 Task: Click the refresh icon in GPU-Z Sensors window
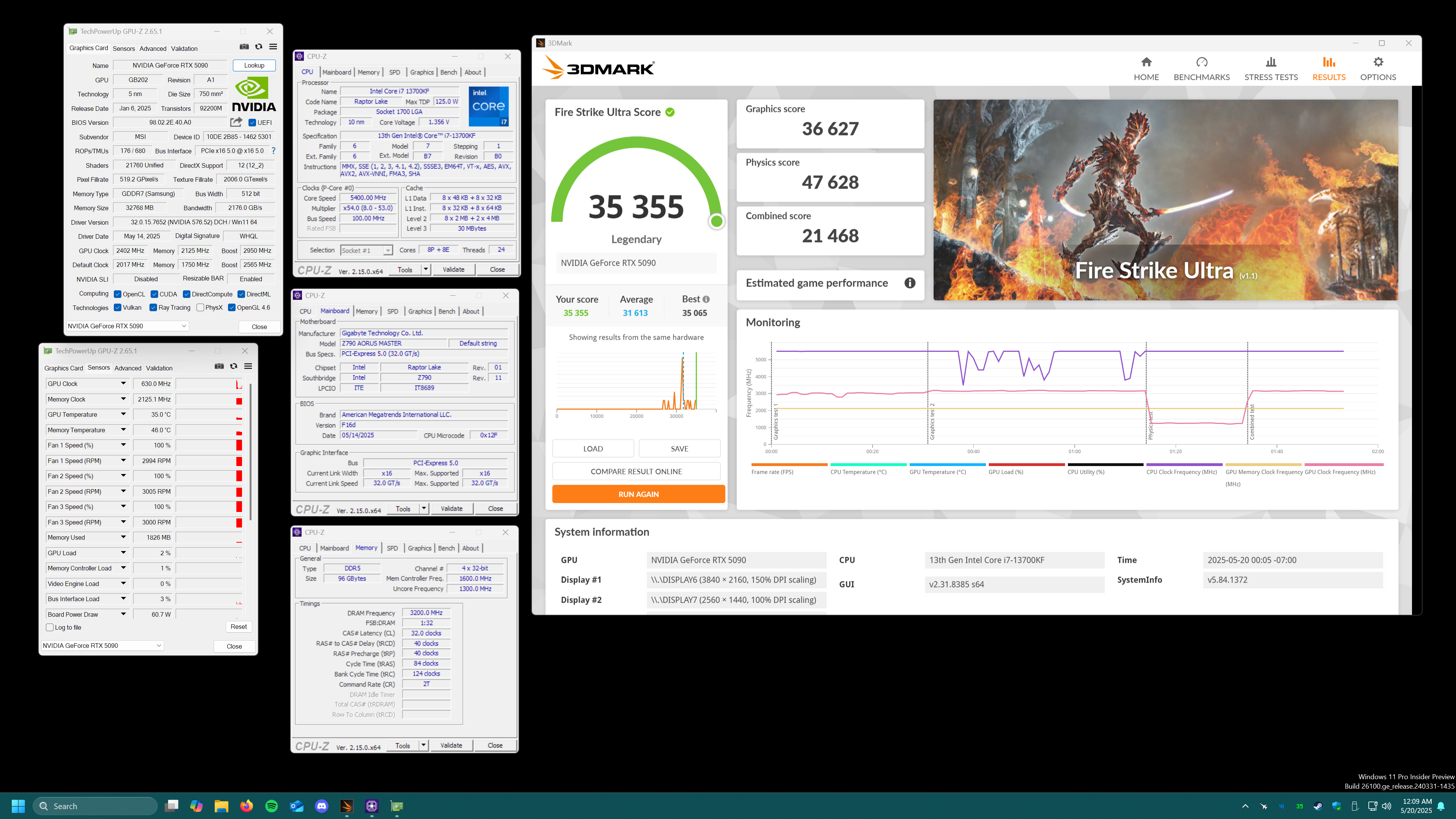(233, 366)
